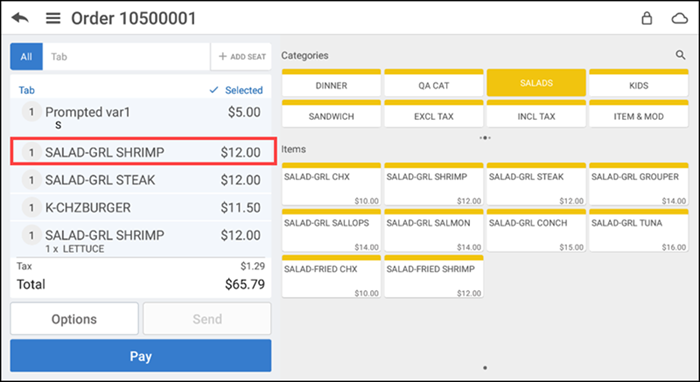The height and width of the screenshot is (382, 700).
Task: Add a seat with ADD SEAT
Action: pyautogui.click(x=241, y=57)
